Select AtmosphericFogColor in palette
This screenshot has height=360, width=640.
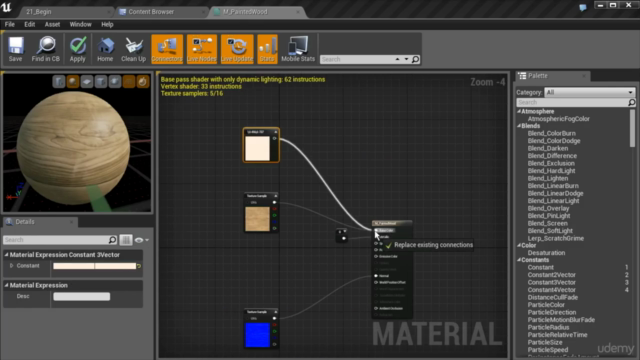[x=558, y=119]
